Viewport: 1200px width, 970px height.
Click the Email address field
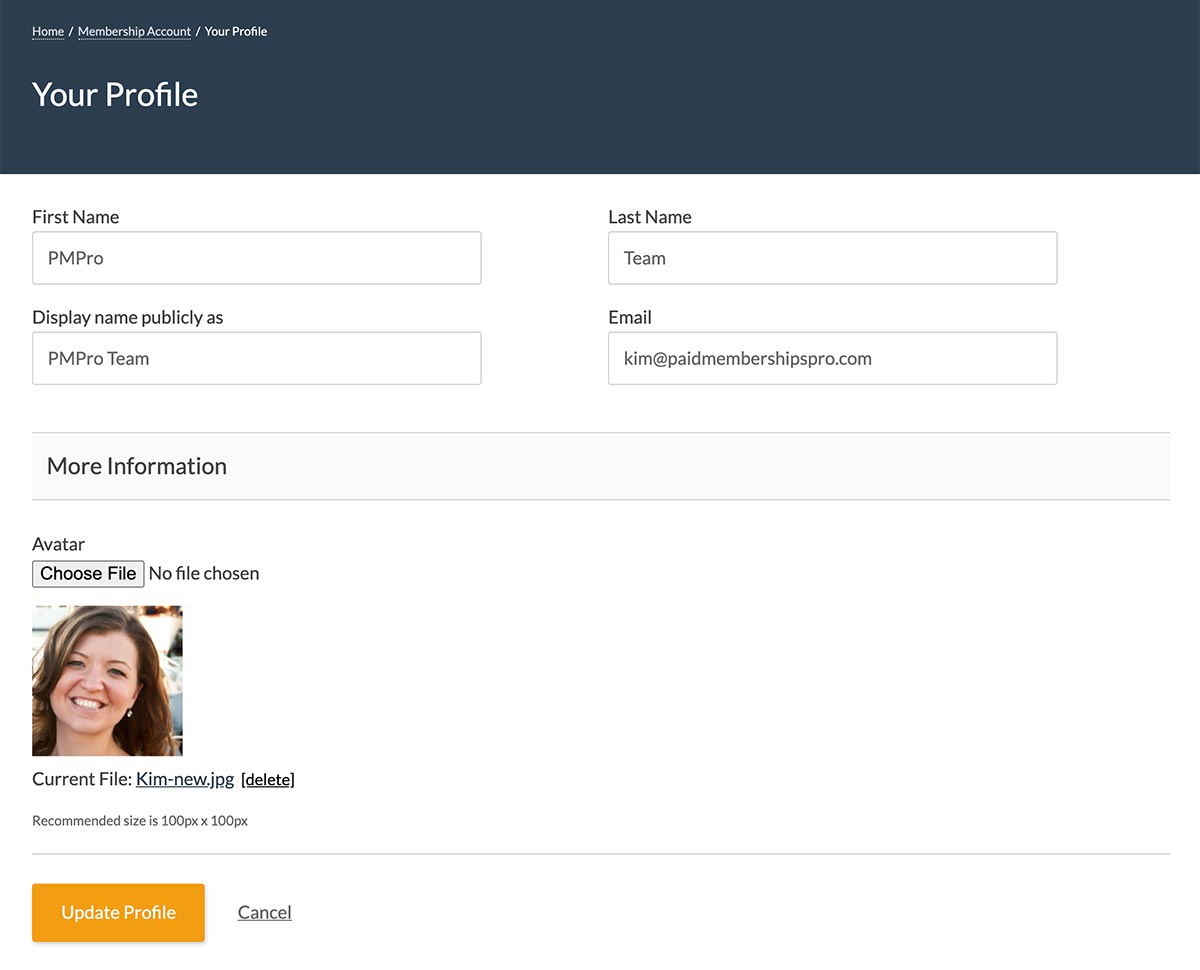pos(832,357)
